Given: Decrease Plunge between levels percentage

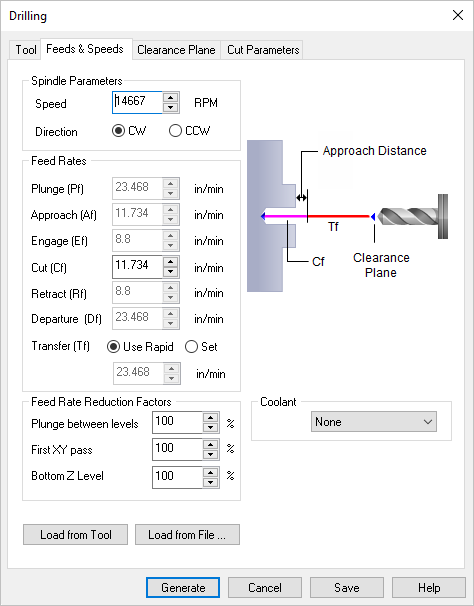Looking at the screenshot, I should (x=210, y=427).
